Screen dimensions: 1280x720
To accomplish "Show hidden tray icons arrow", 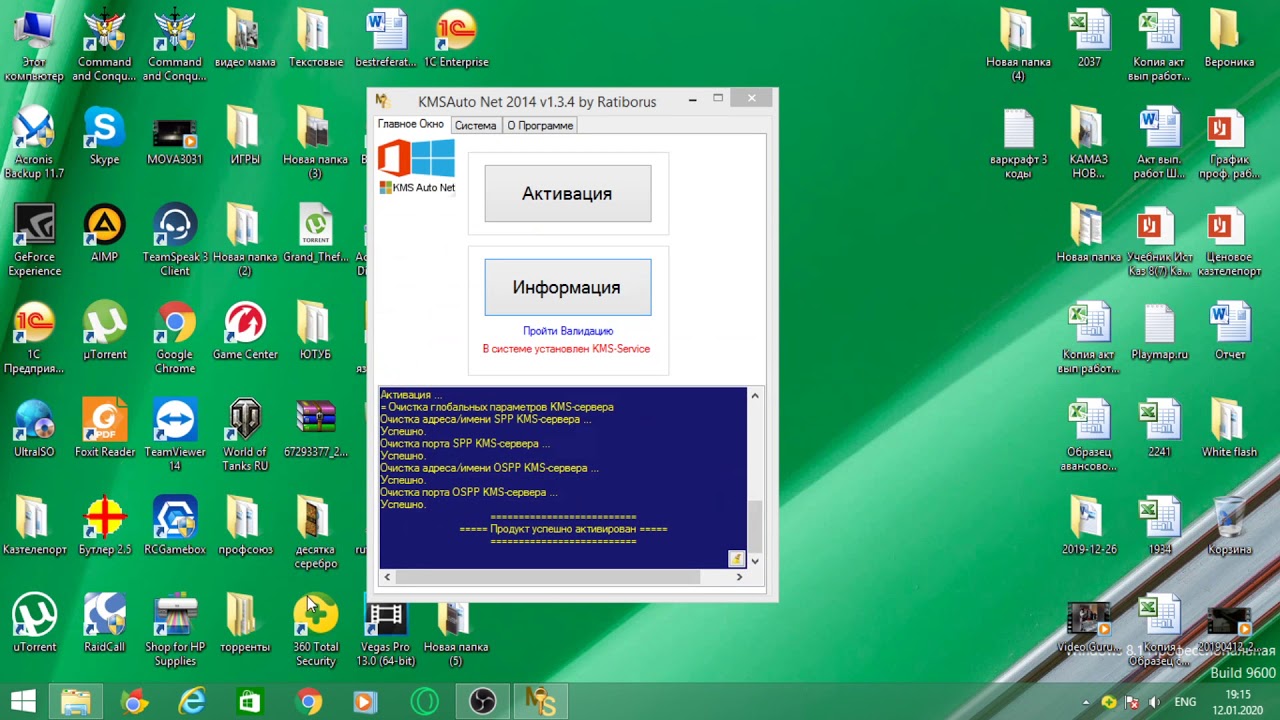I will click(1088, 702).
